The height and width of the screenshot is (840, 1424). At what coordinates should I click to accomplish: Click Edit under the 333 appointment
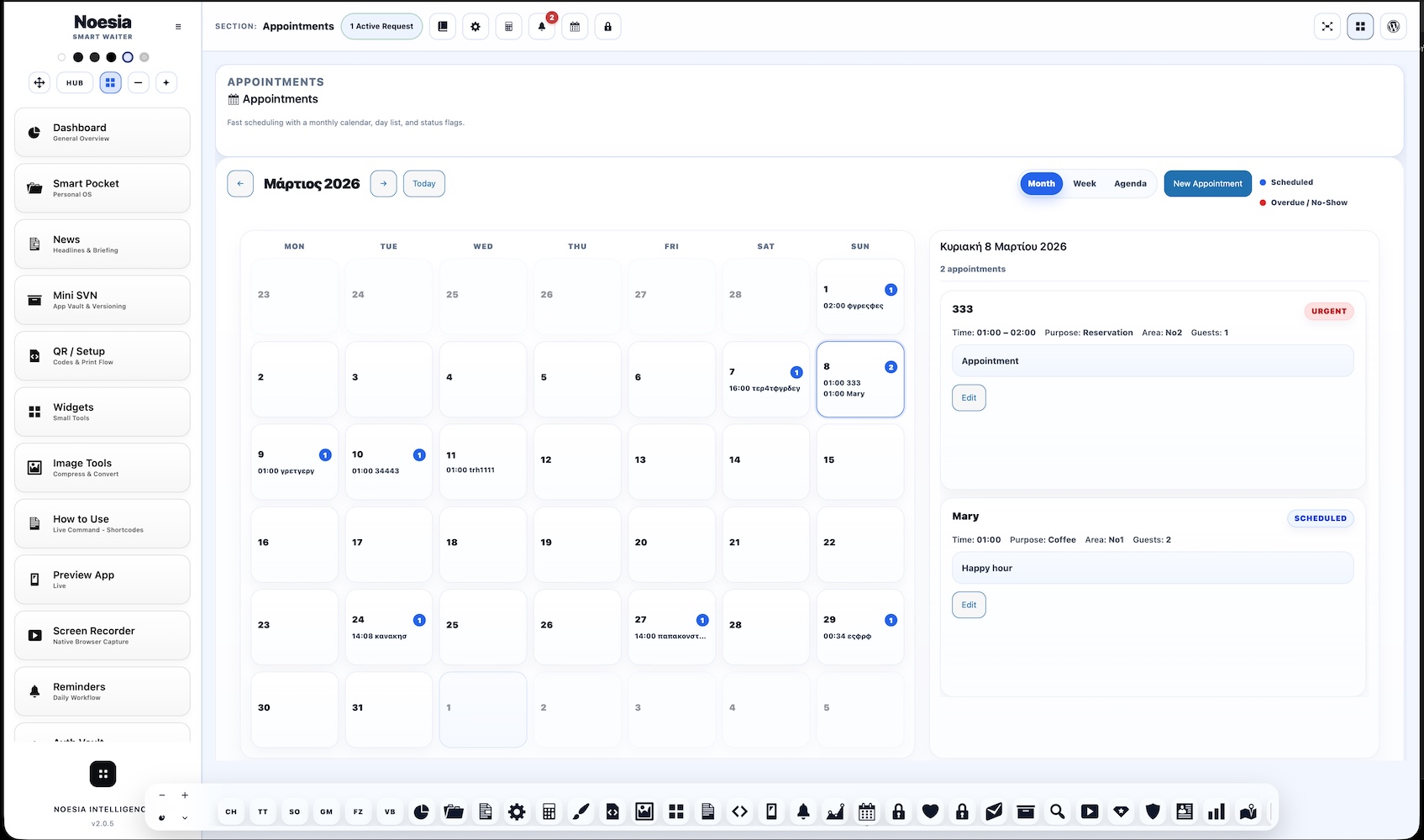coord(969,397)
